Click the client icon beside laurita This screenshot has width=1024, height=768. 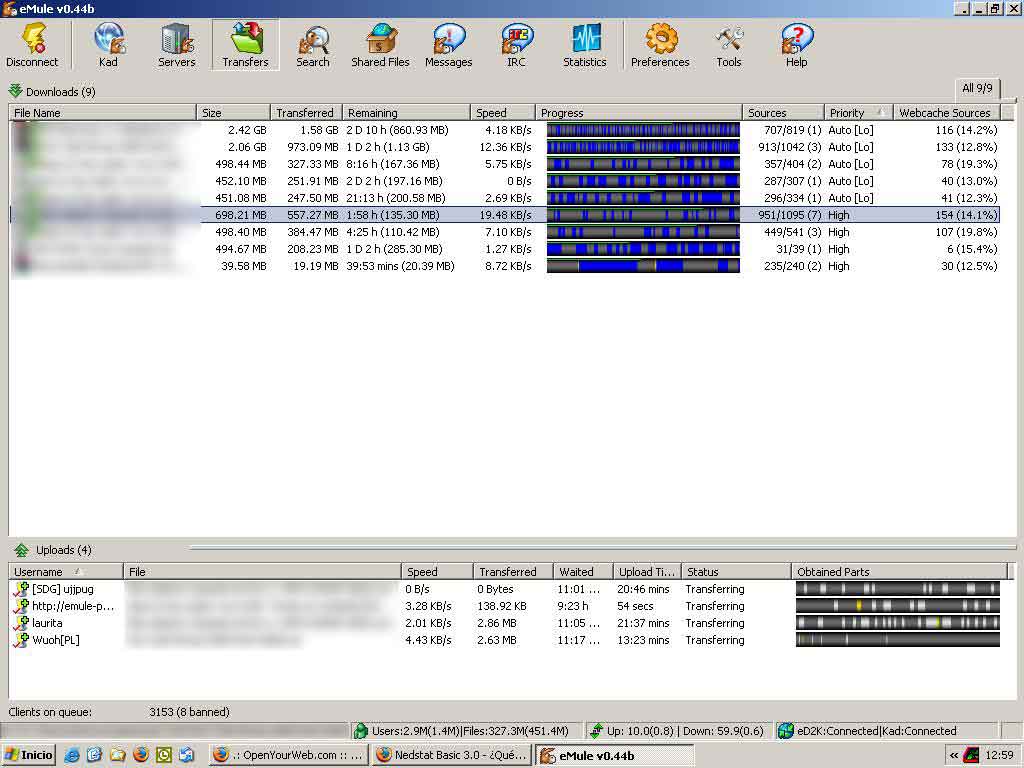22,623
